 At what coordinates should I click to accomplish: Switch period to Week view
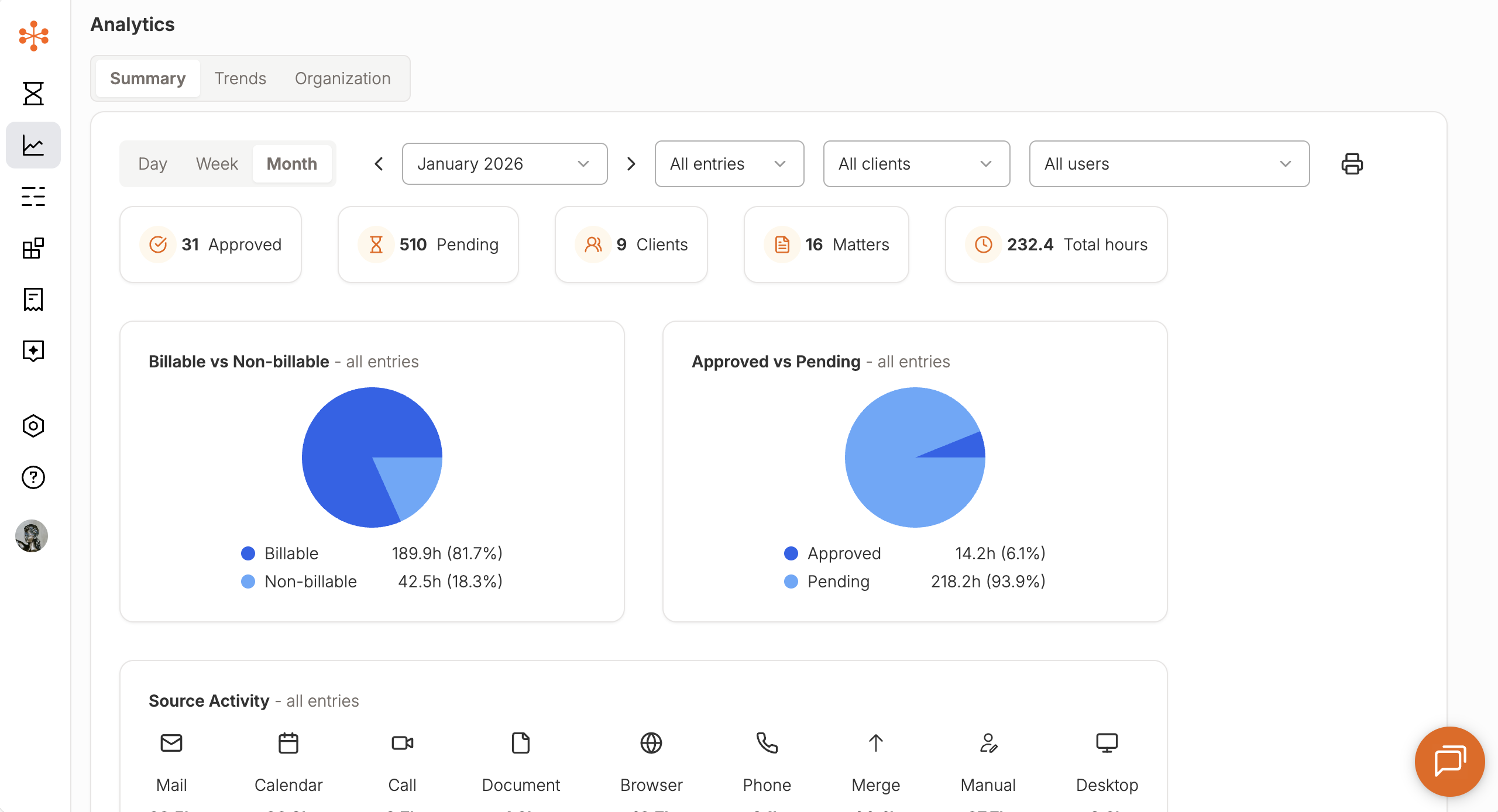click(217, 164)
